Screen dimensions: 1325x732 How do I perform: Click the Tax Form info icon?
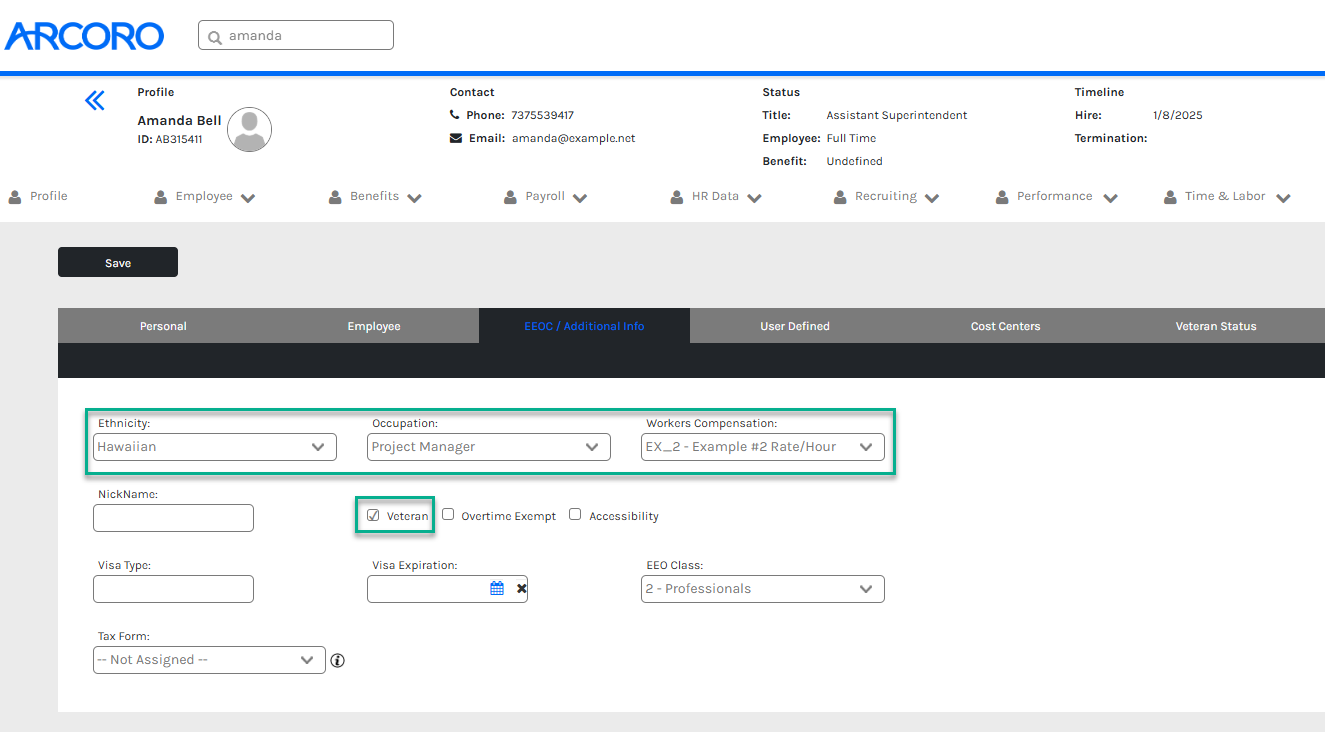pyautogui.click(x=338, y=660)
